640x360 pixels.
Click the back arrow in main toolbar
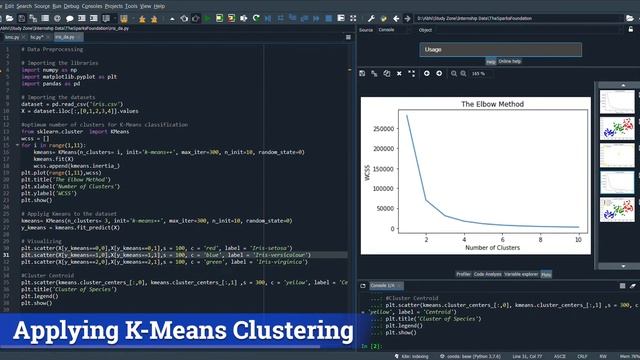[x=396, y=18]
